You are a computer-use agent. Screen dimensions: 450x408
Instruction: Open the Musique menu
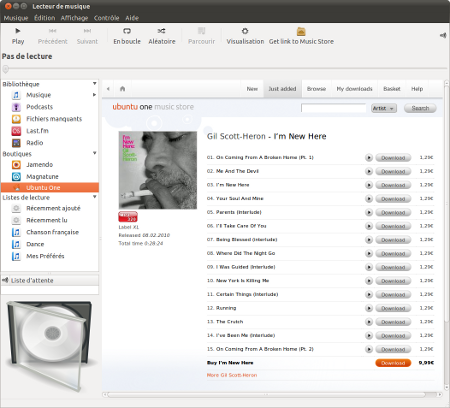click(16, 18)
